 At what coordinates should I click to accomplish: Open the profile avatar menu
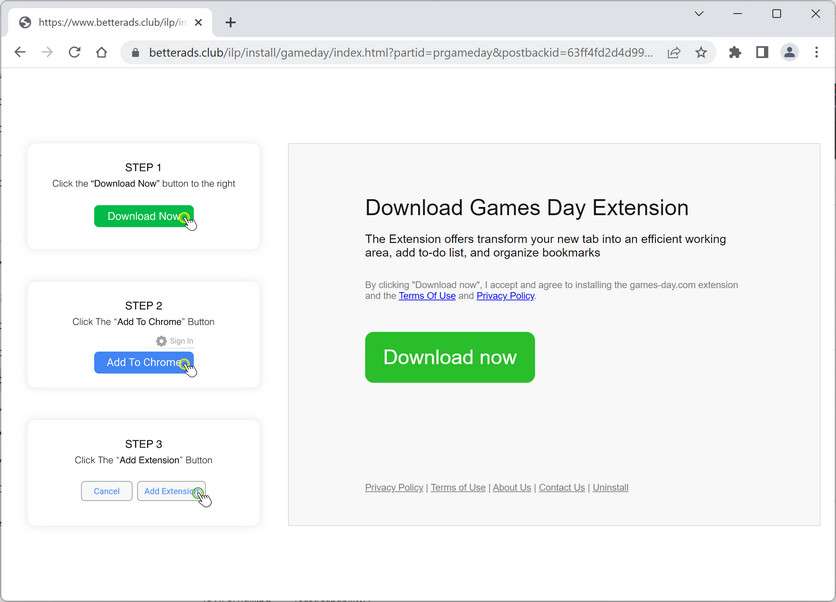(789, 52)
